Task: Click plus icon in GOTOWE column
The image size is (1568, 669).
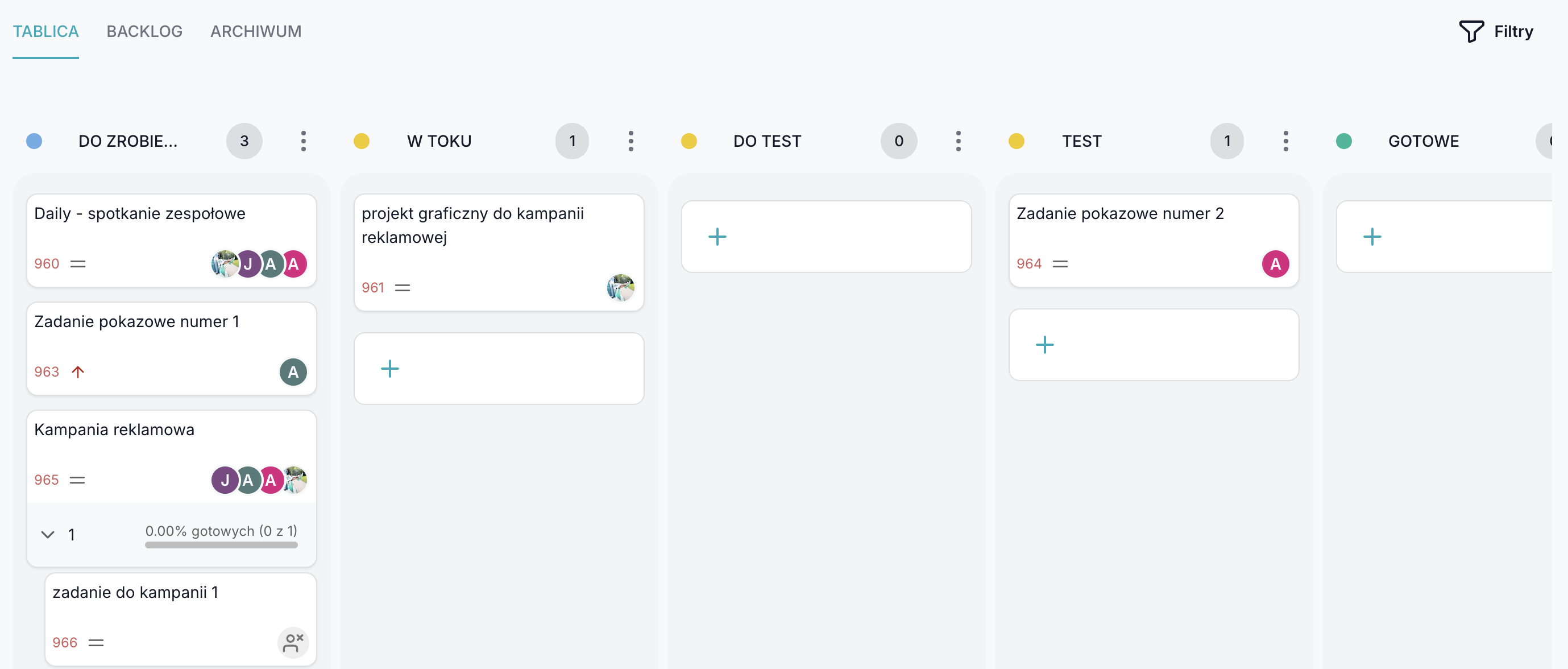Action: [1372, 237]
